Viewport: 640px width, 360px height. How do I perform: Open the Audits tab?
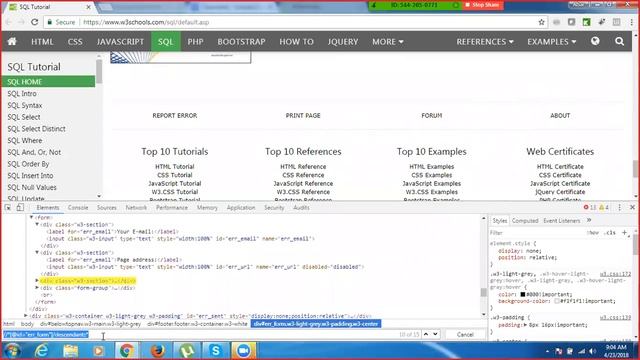point(301,207)
